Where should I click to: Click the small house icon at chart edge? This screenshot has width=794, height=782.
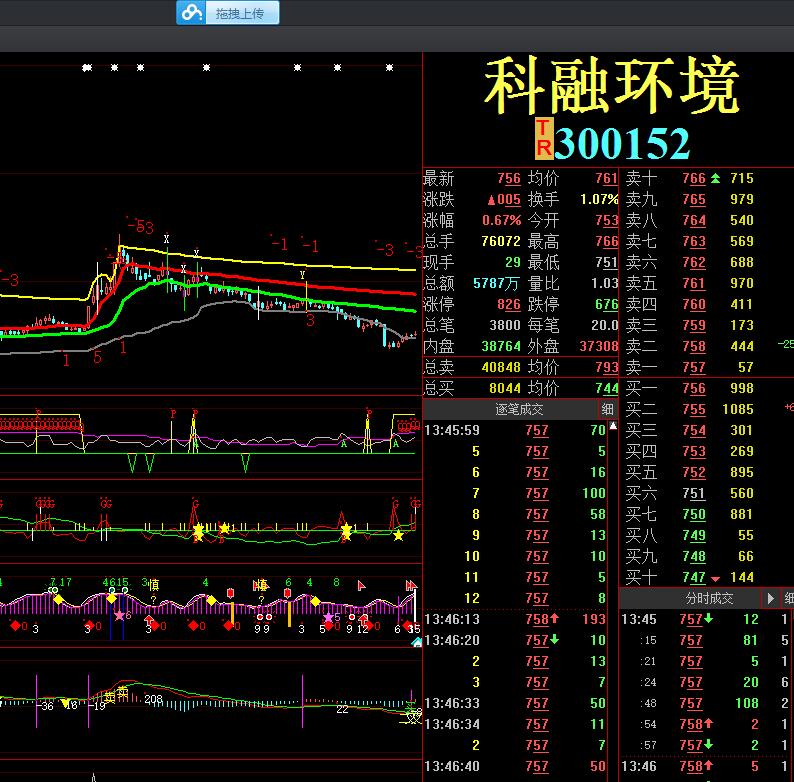pos(417,642)
